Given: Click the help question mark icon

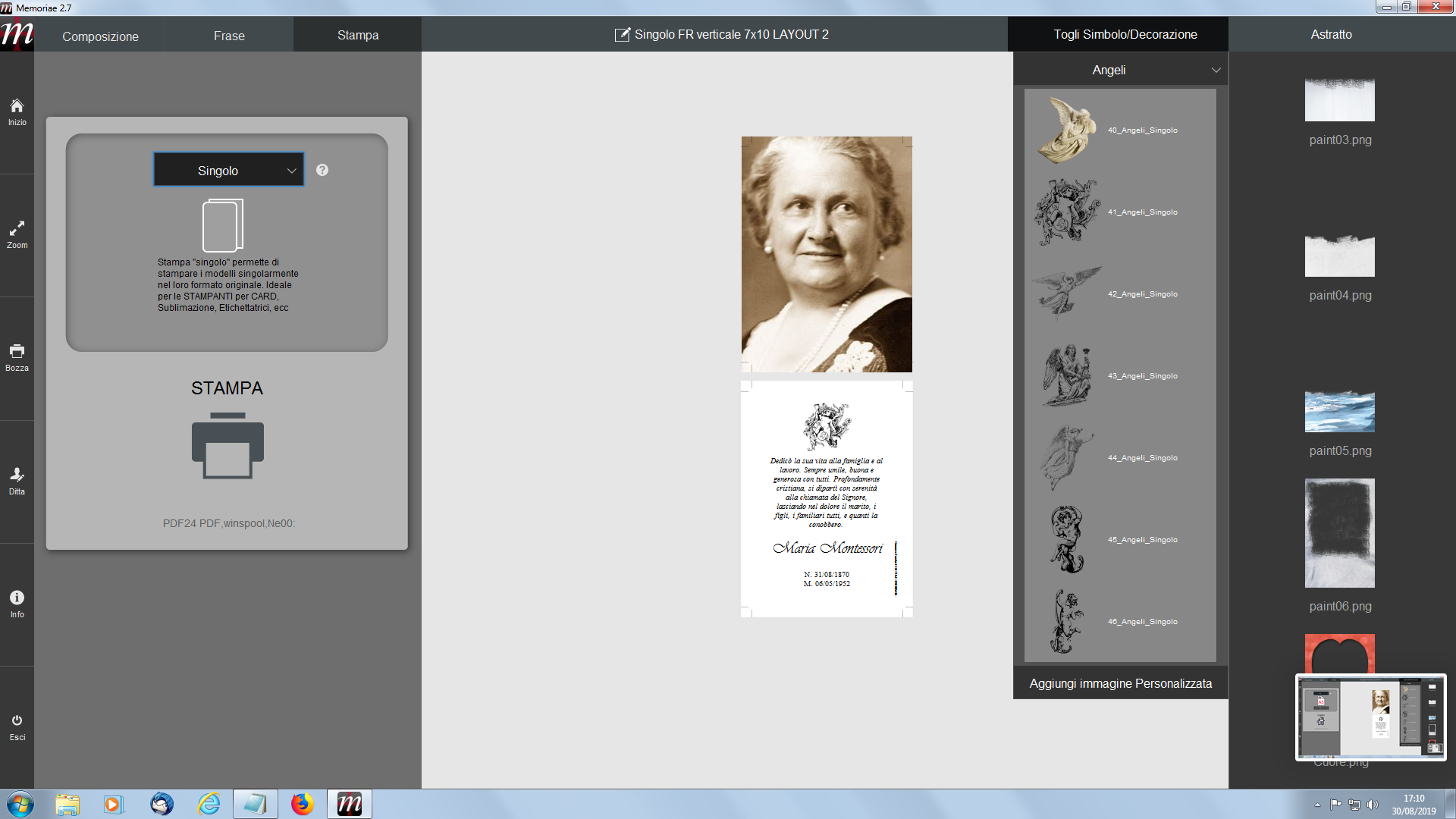Looking at the screenshot, I should click(x=322, y=170).
